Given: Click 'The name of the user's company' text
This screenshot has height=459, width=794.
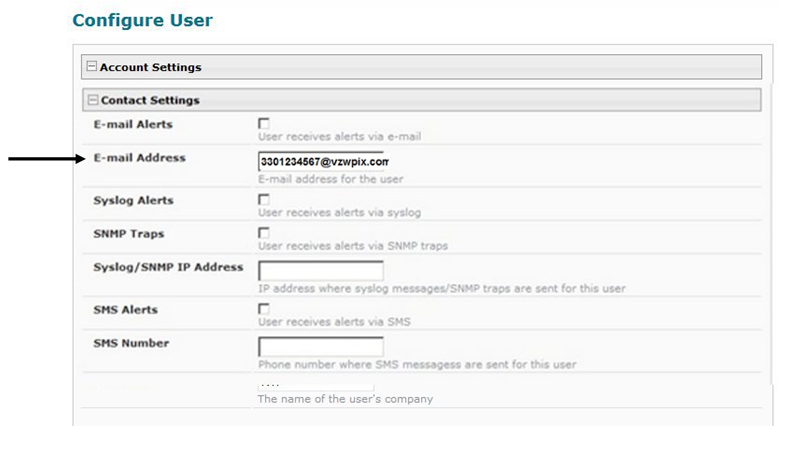Looking at the screenshot, I should click(345, 399).
